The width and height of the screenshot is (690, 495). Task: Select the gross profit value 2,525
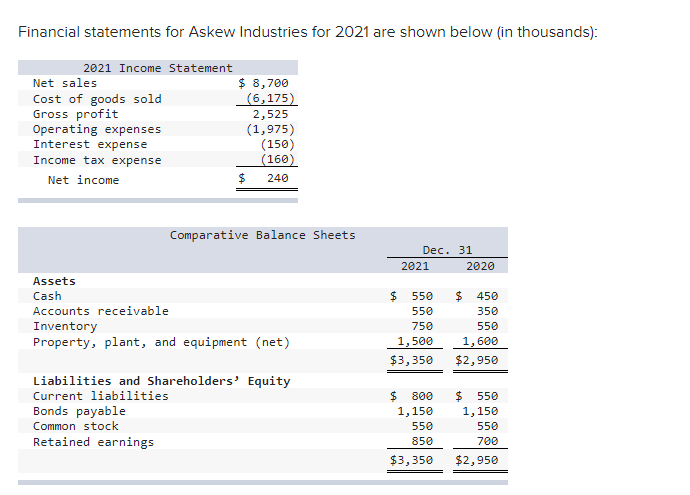270,114
